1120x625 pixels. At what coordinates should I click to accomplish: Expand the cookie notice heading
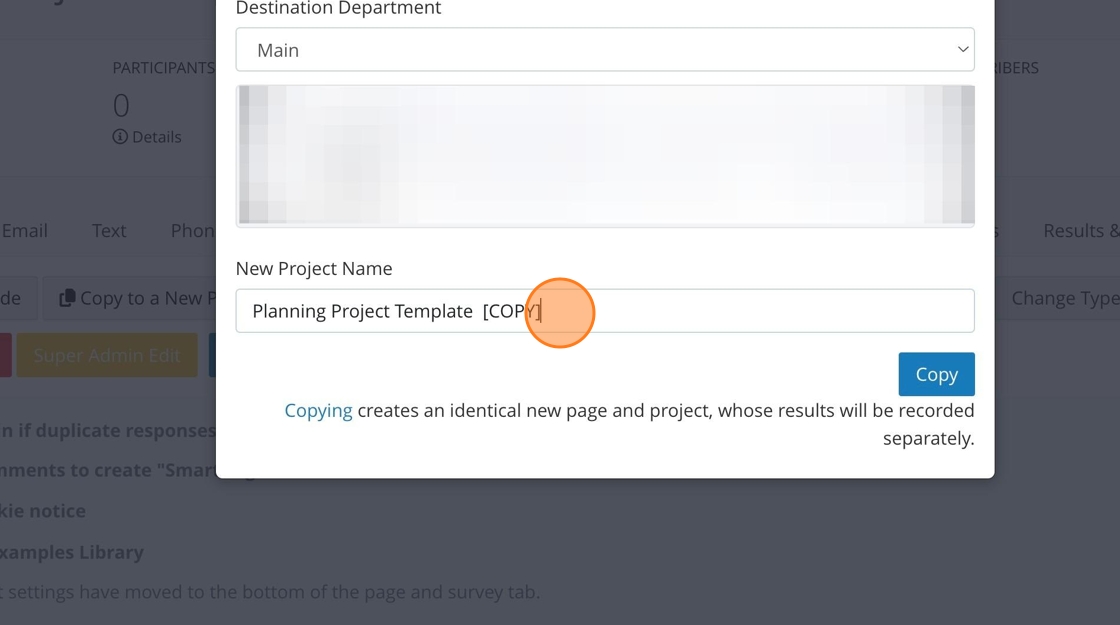tap(43, 511)
